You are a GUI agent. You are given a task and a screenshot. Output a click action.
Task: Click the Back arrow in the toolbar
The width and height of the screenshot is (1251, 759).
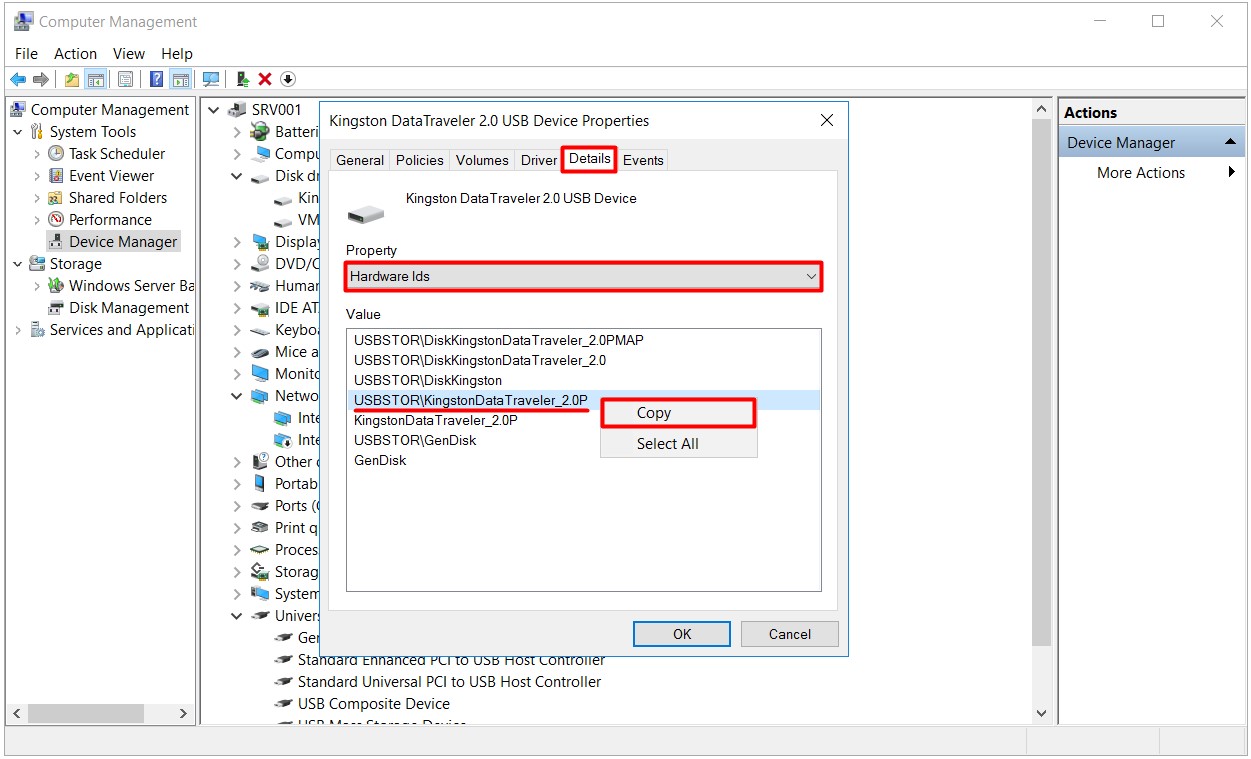[18, 79]
